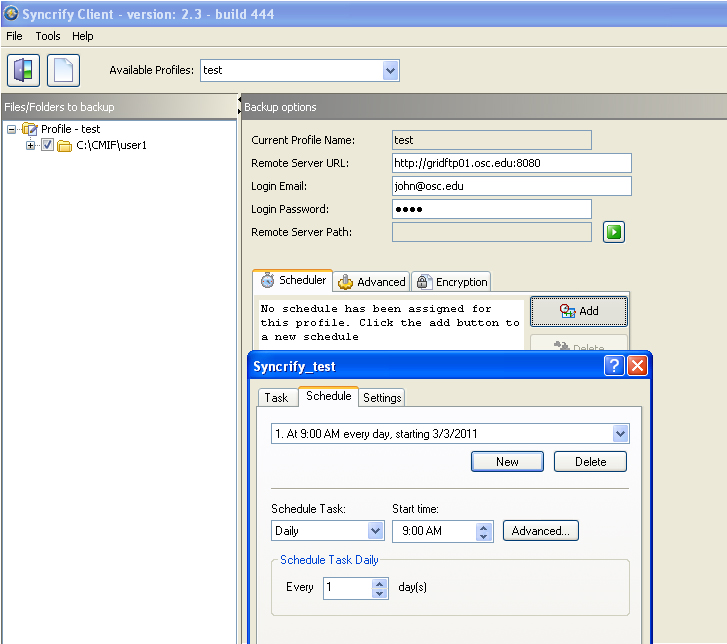Click the Current Profile Name field
This screenshot has height=644, width=727.
point(491,140)
